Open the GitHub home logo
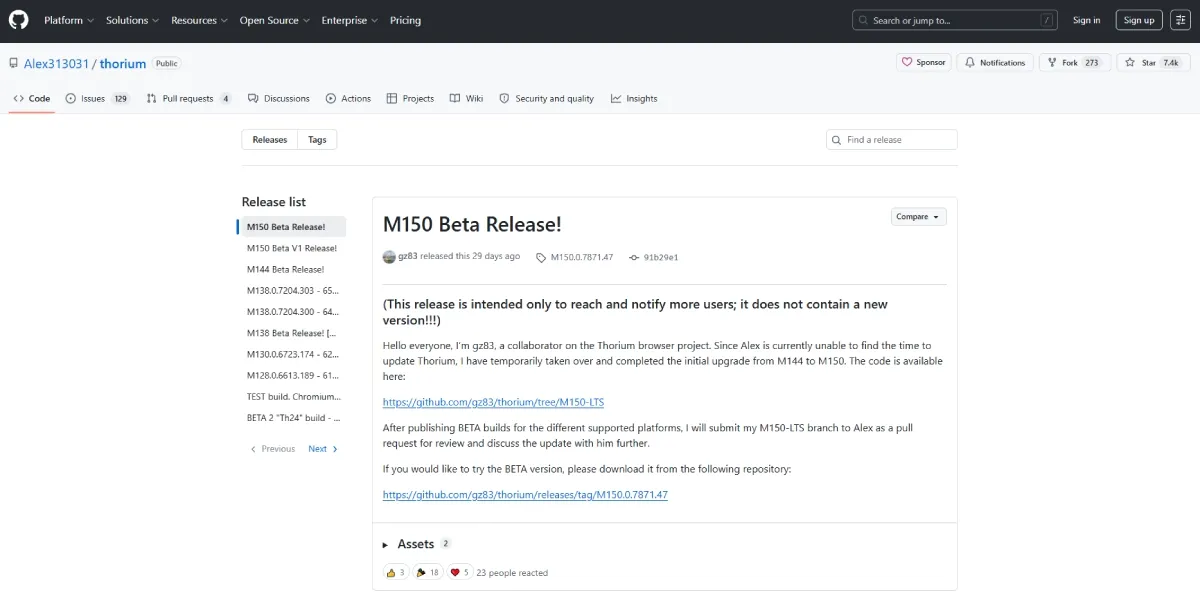Screen dimensions: 1200x592 pyautogui.click(x=20, y=20)
